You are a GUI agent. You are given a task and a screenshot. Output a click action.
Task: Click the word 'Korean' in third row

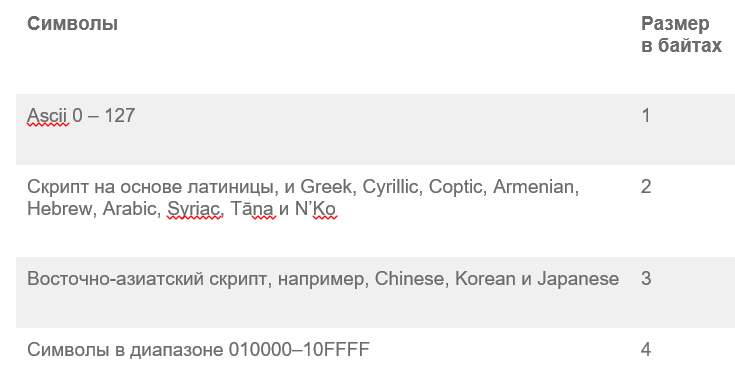tap(485, 279)
